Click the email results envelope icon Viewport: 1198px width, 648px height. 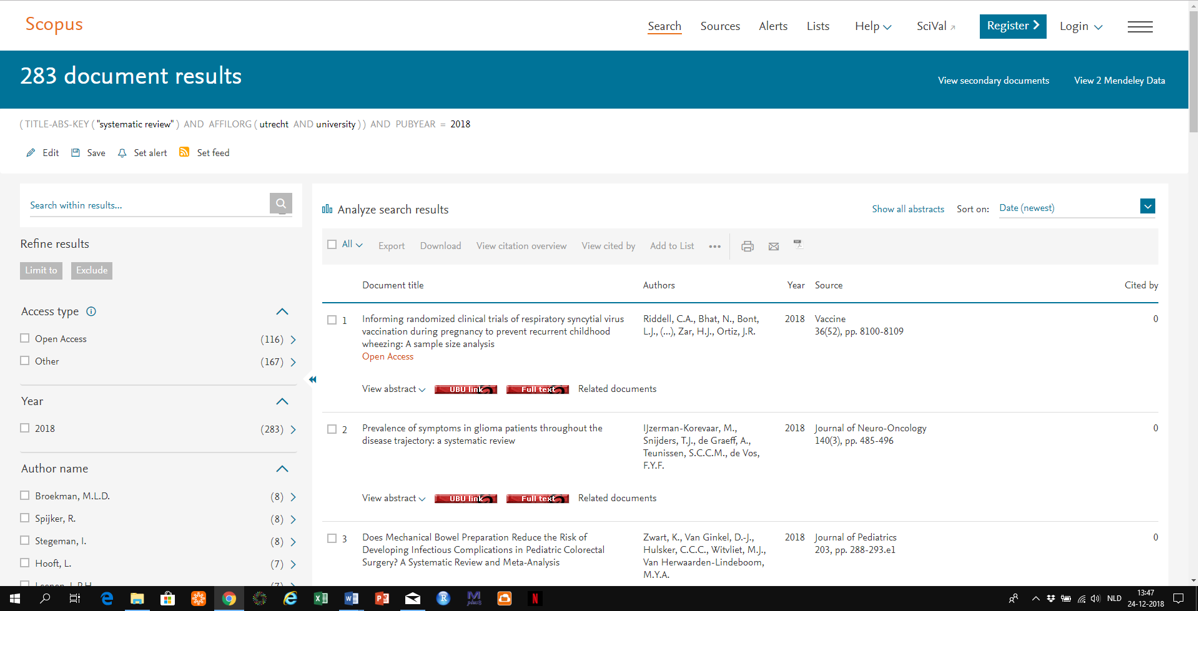tap(773, 246)
